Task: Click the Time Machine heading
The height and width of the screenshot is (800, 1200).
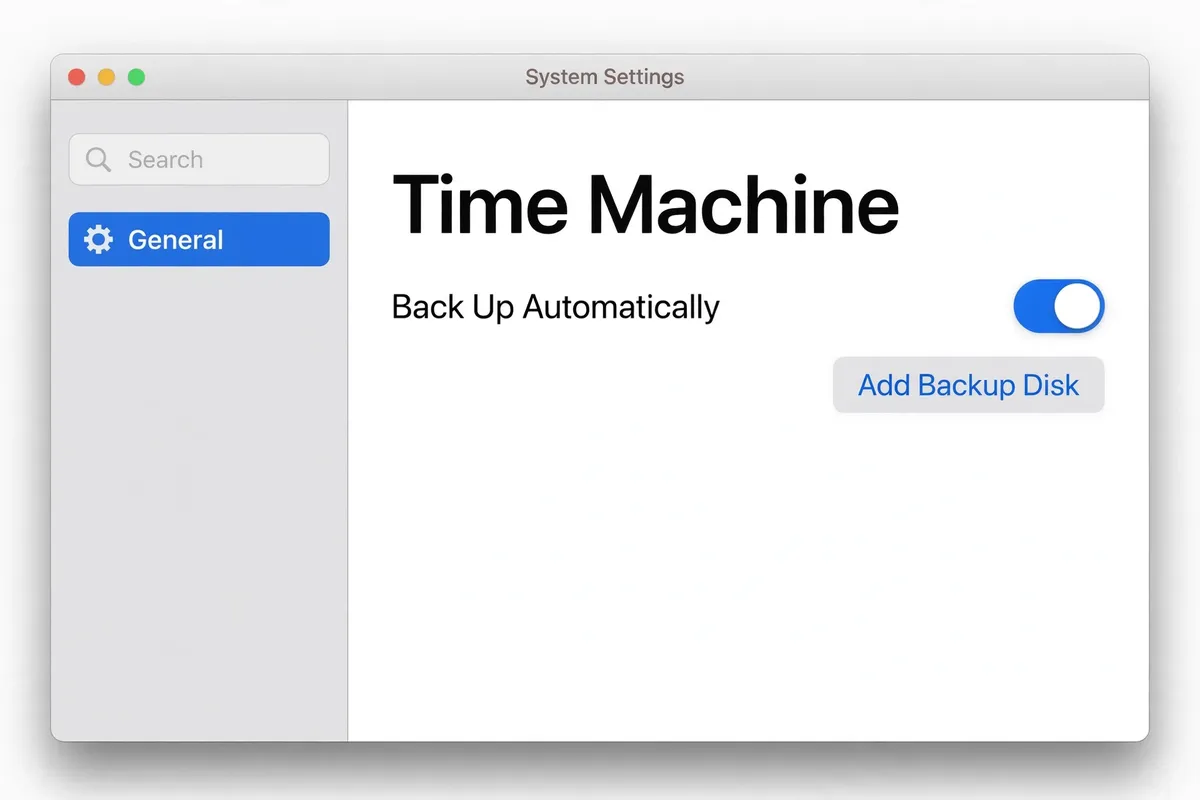Action: [645, 204]
